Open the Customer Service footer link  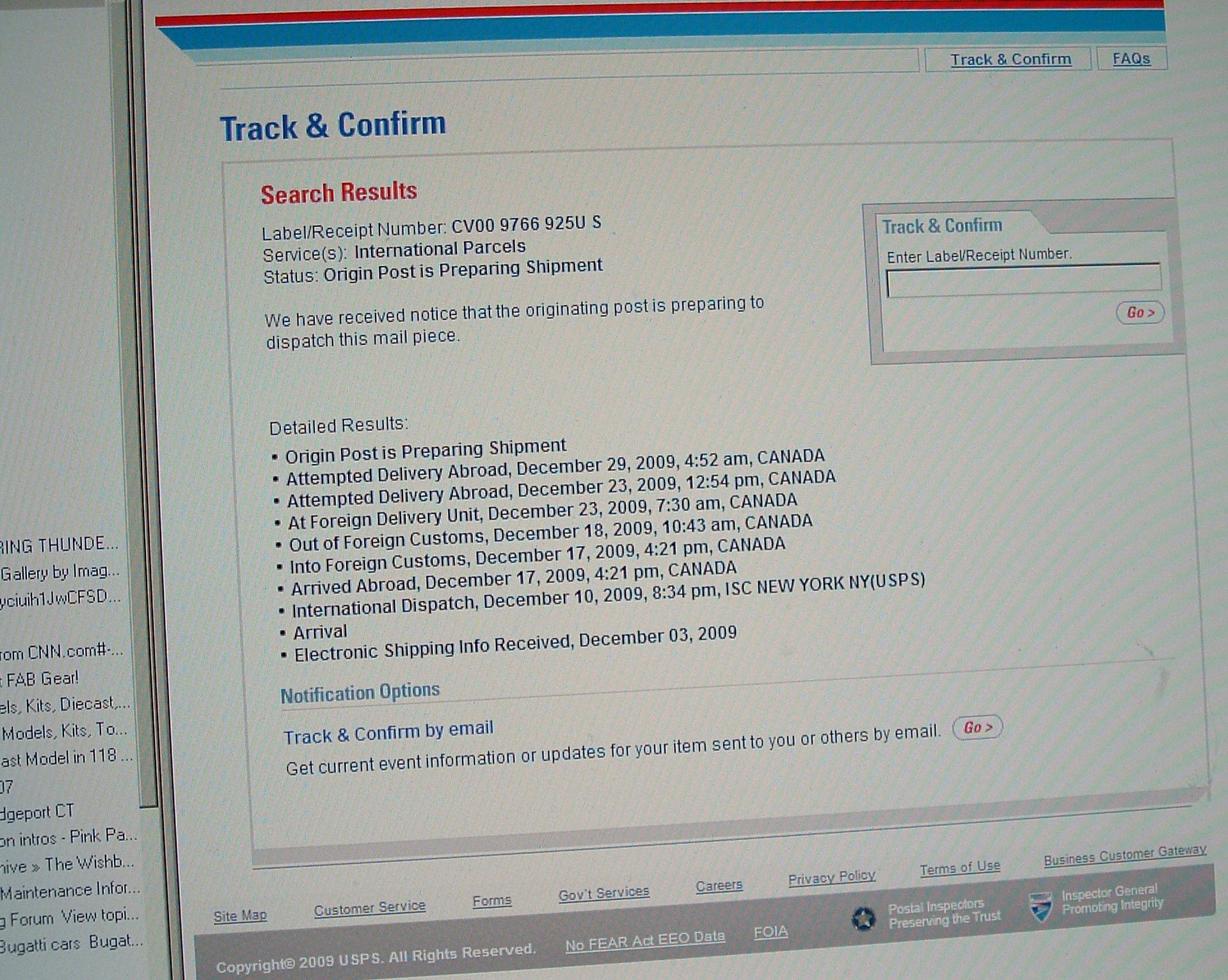click(x=369, y=908)
